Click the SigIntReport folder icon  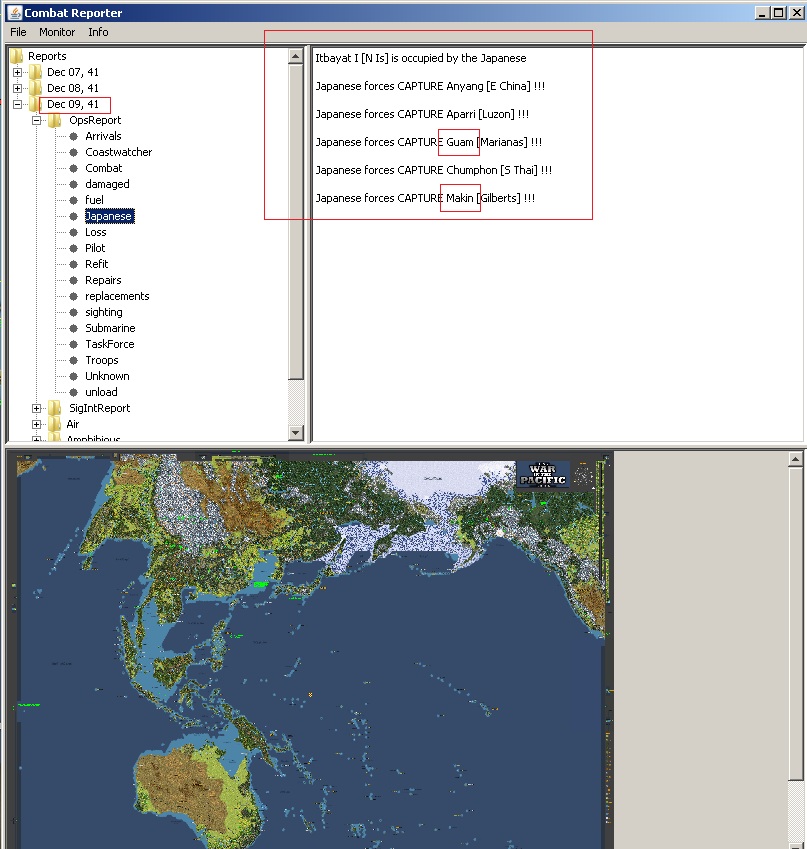(x=55, y=408)
